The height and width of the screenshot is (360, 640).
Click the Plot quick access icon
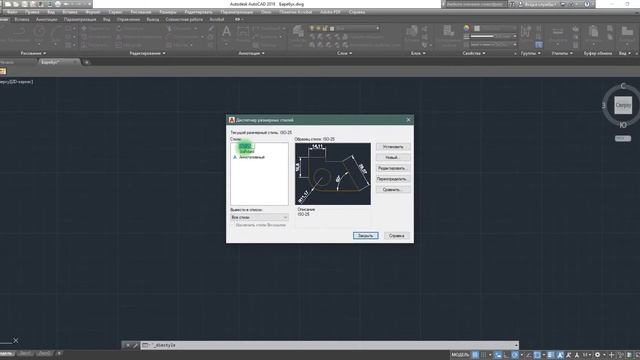click(58, 4)
